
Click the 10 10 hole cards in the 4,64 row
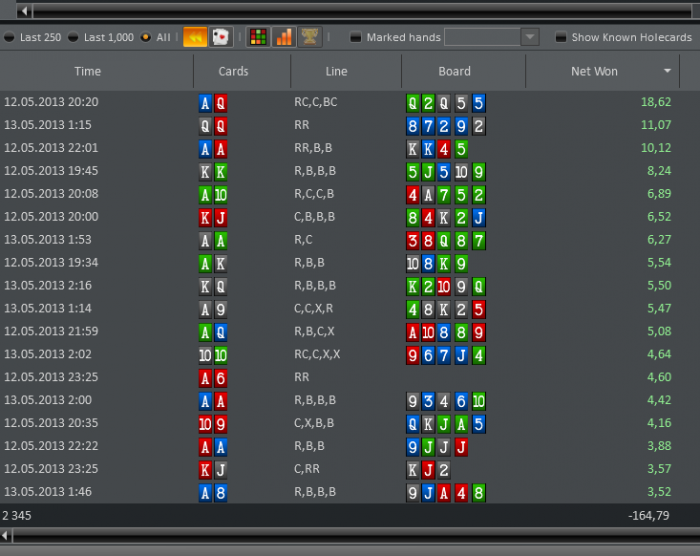coord(213,355)
